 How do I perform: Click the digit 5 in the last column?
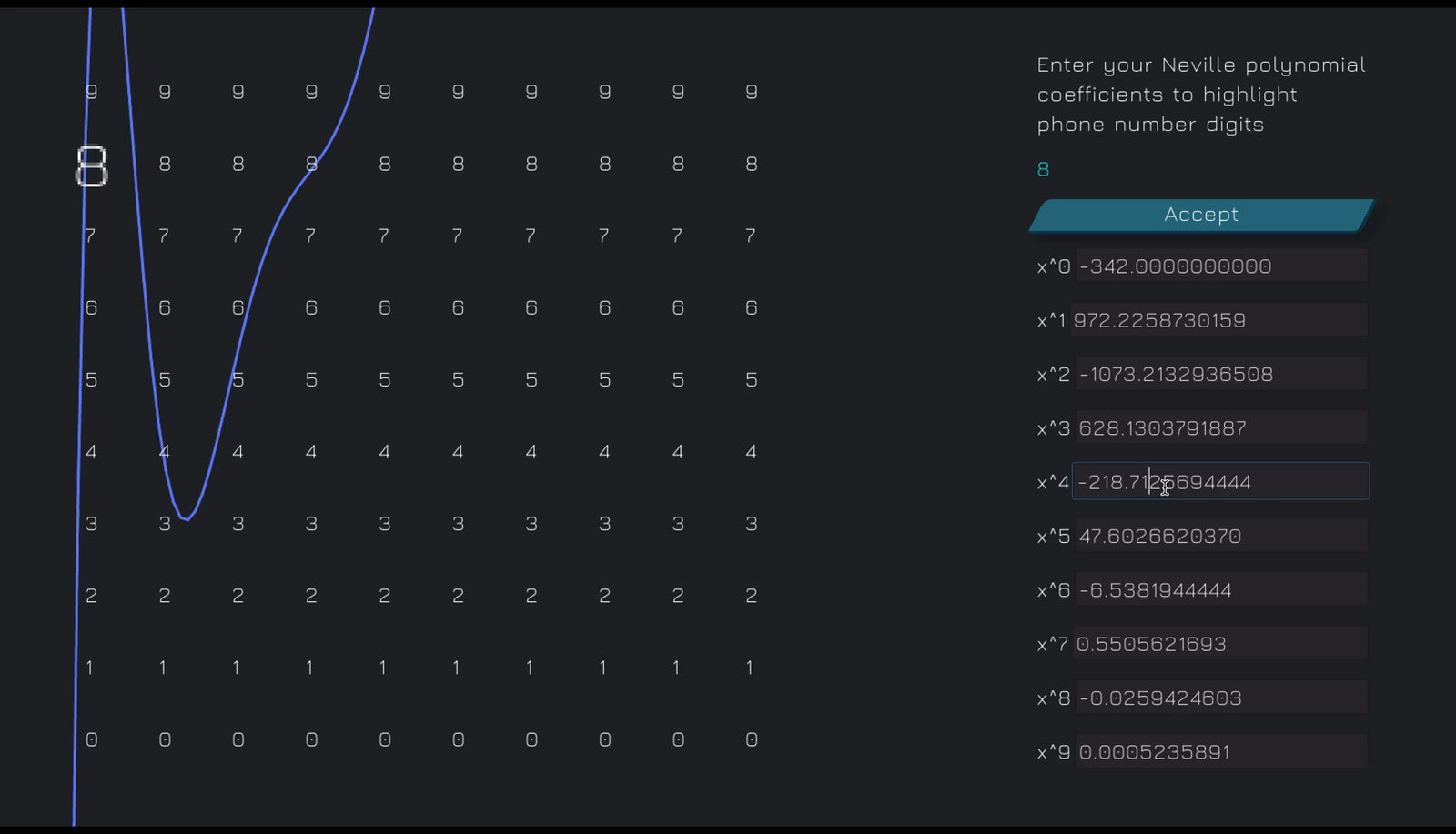[752, 379]
